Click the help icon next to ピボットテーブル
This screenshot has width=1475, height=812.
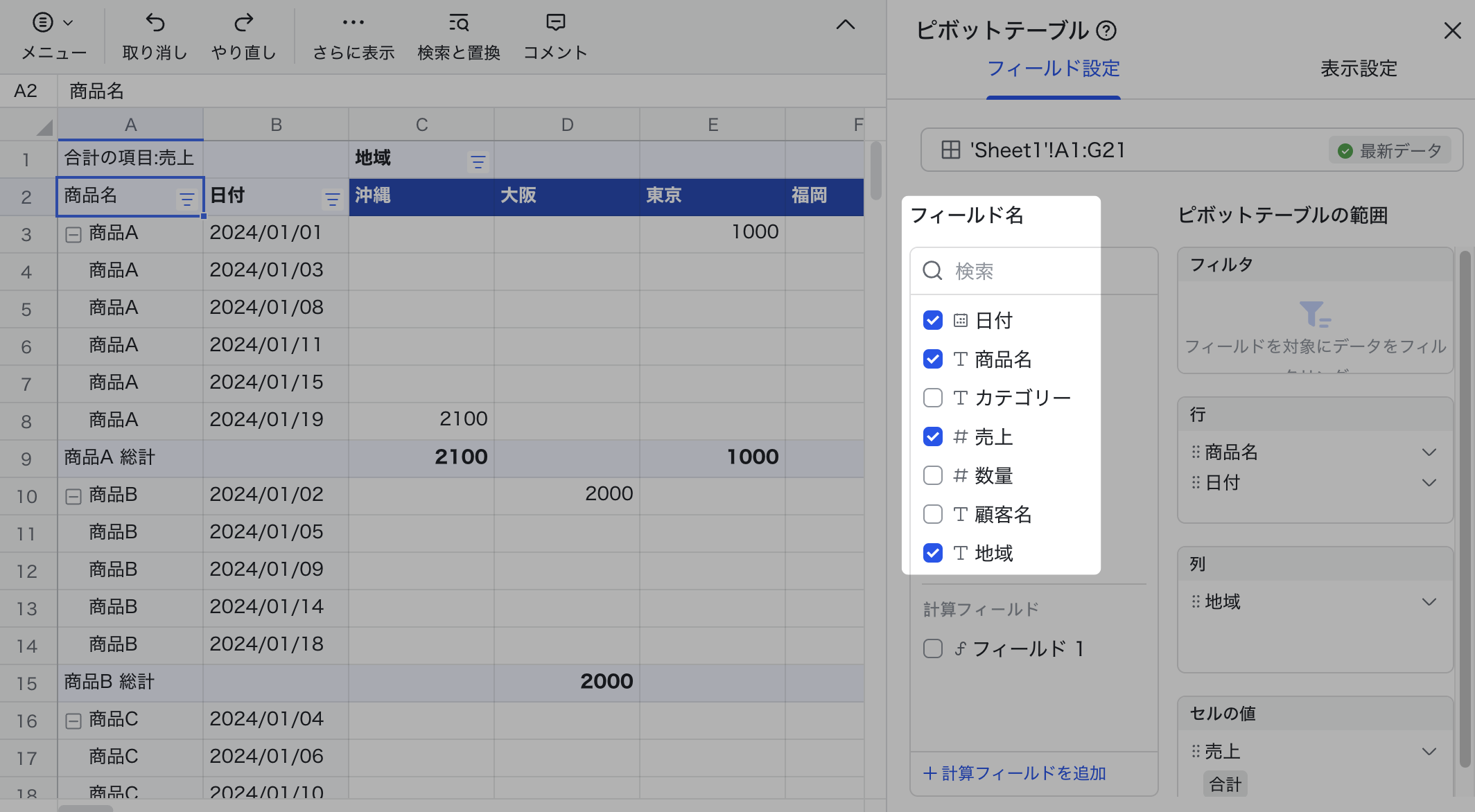[x=1107, y=30]
